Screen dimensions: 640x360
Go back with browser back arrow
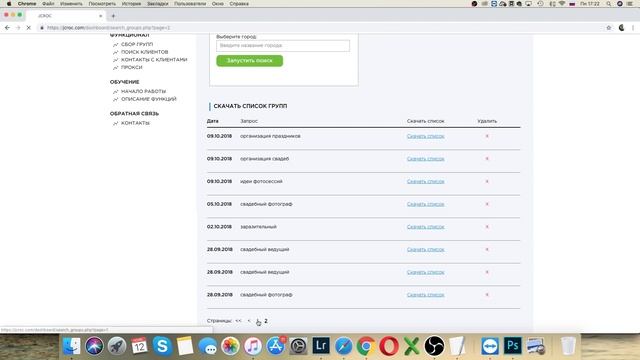tap(7, 27)
